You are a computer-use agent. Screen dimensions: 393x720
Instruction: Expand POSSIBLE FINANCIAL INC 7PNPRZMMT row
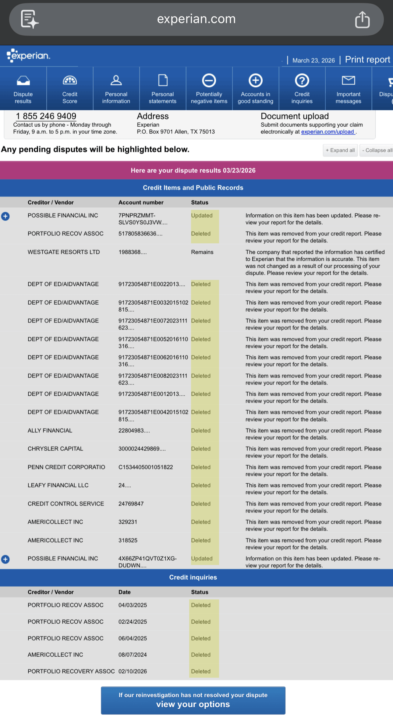tap(5, 216)
